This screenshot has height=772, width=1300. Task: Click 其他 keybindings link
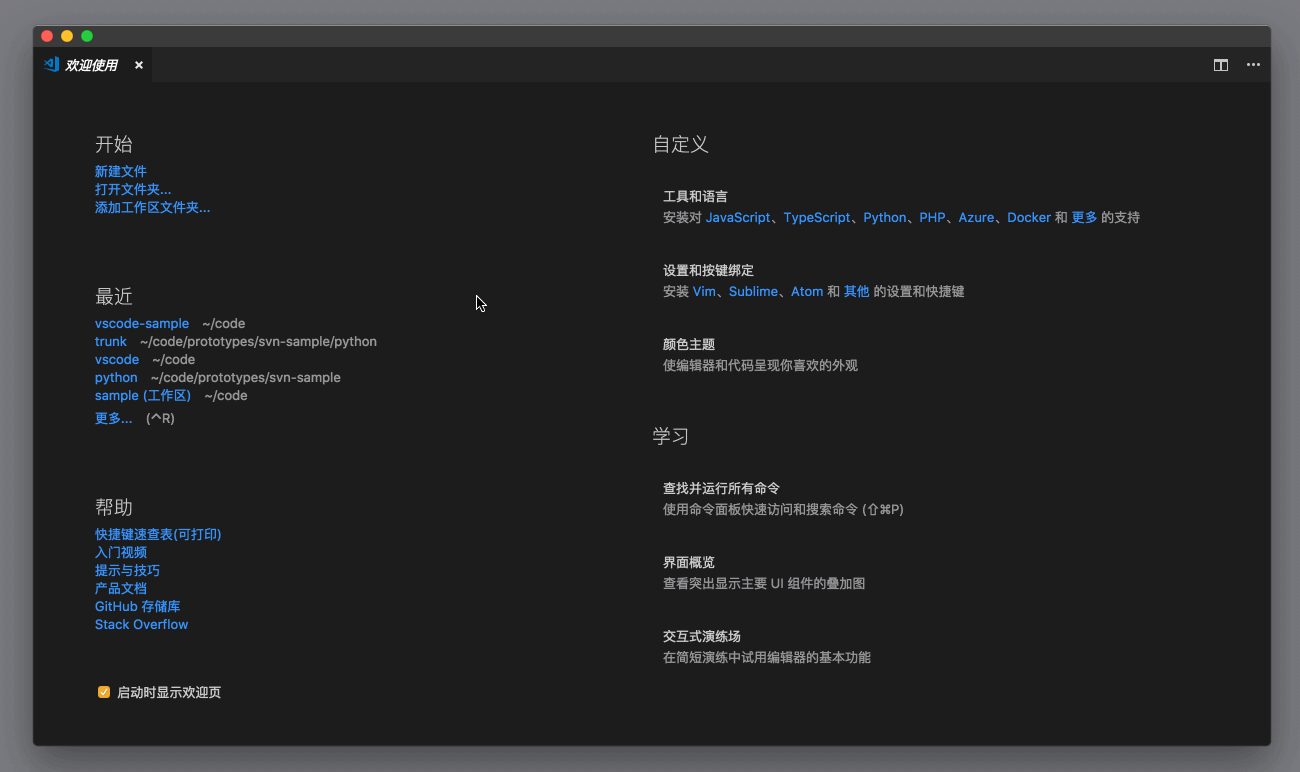[x=856, y=292]
